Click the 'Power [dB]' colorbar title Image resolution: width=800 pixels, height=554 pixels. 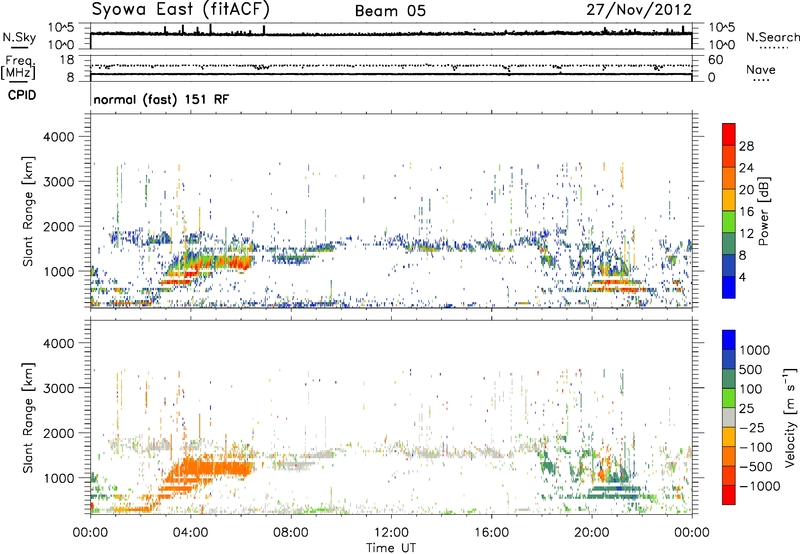click(764, 211)
